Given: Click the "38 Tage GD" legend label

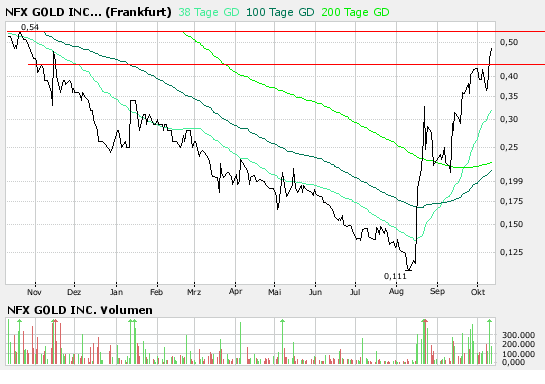Looking at the screenshot, I should pos(209,13).
